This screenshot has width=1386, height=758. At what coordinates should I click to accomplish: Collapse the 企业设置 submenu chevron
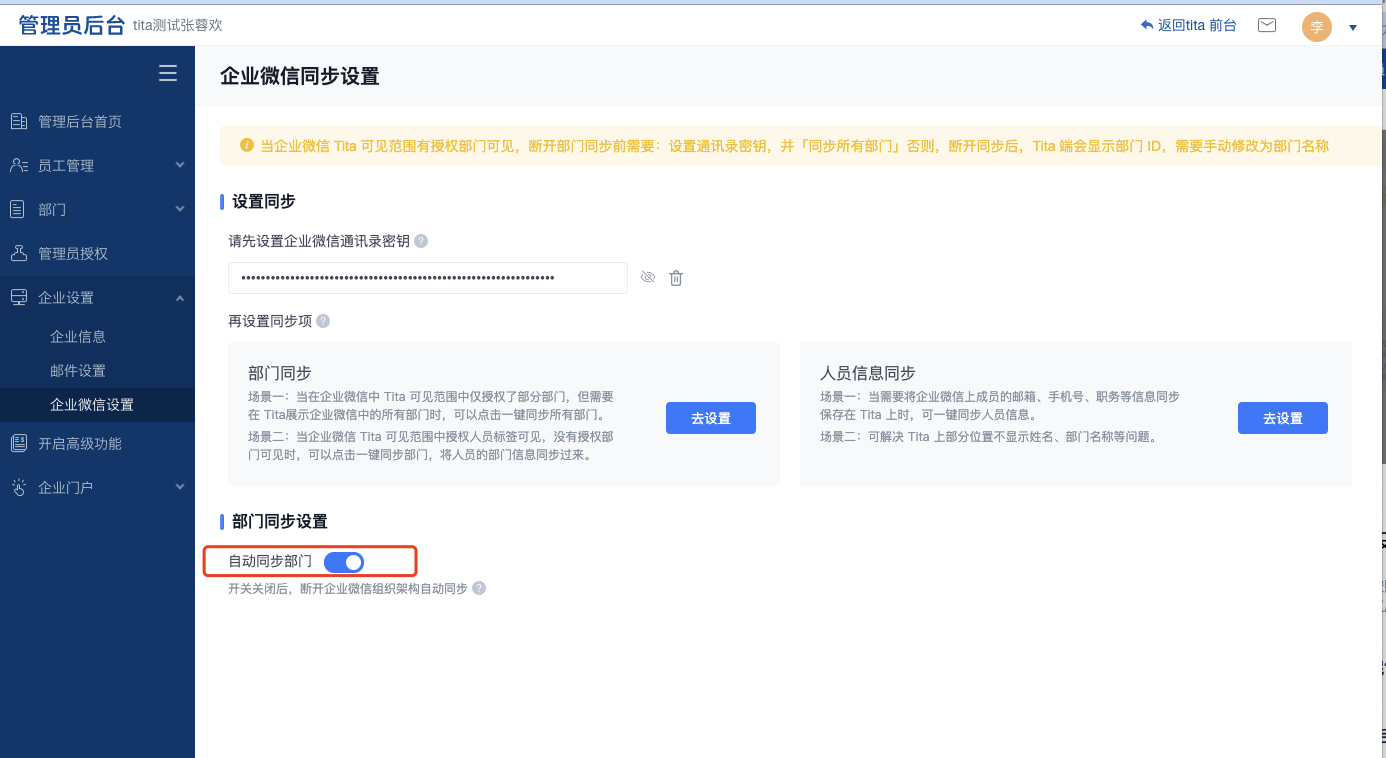(x=180, y=297)
